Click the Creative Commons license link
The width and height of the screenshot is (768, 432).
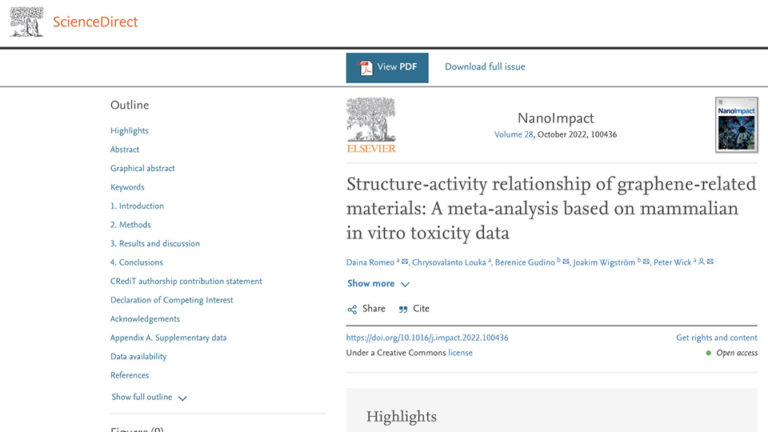[460, 352]
